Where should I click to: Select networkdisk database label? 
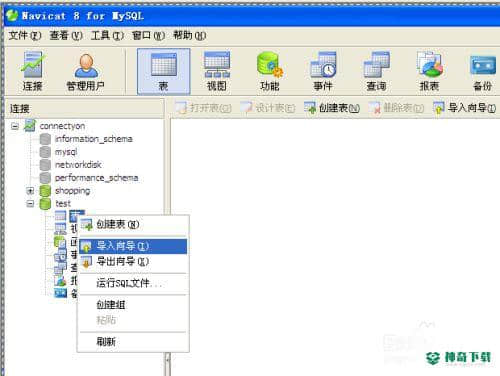click(78, 165)
